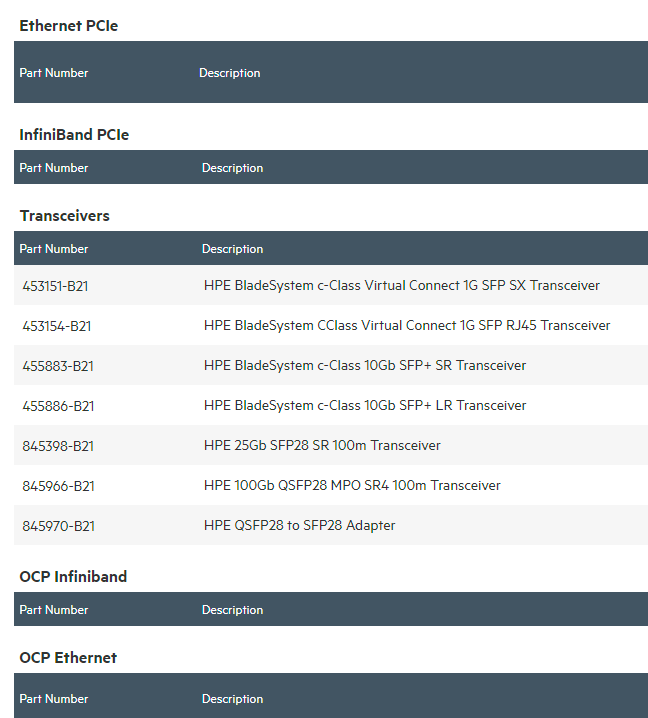Click the 1G SFP RJ45 Transceiver description

pos(407,325)
